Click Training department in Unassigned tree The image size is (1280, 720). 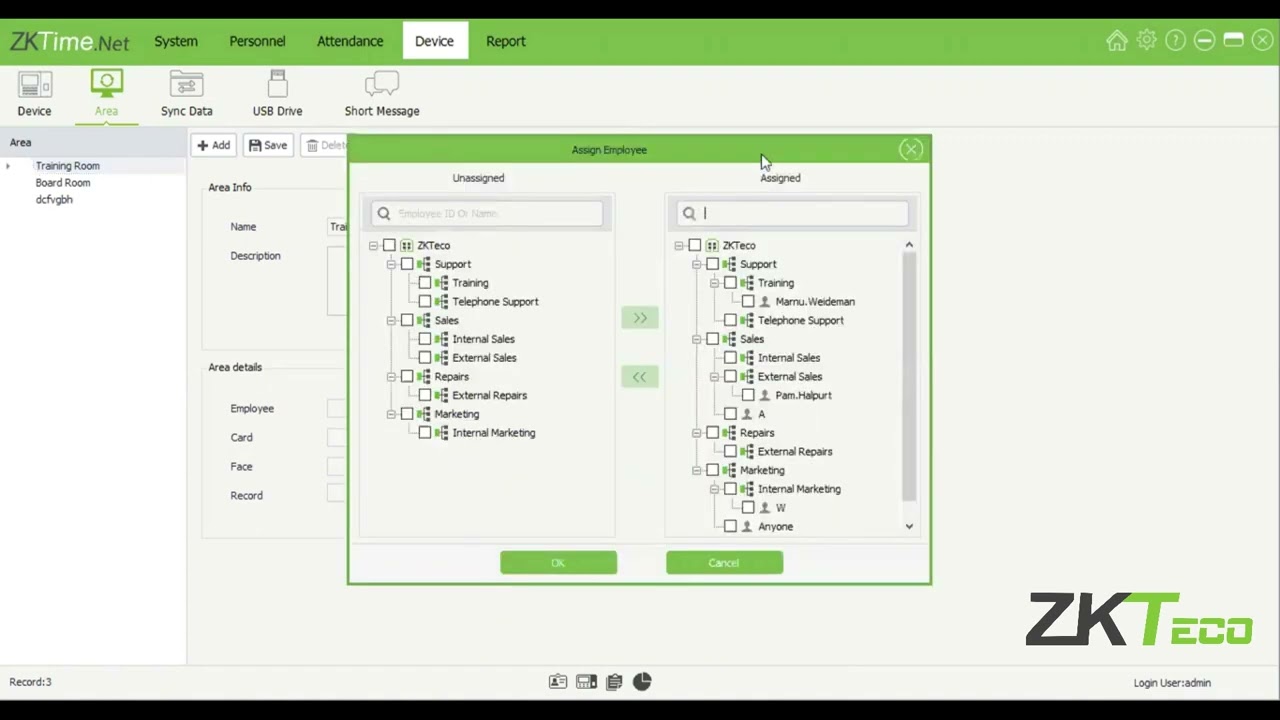point(470,283)
